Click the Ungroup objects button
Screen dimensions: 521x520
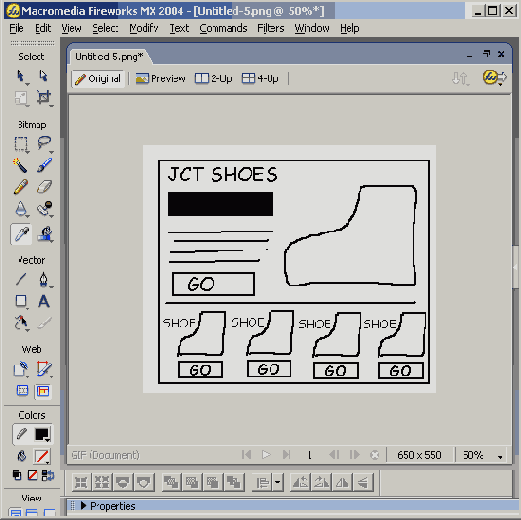tap(102, 482)
